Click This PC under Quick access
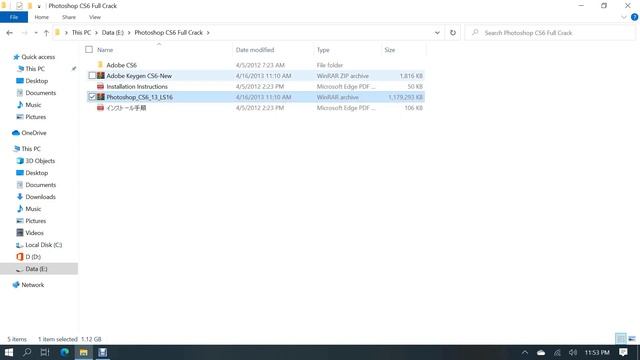 pos(35,69)
